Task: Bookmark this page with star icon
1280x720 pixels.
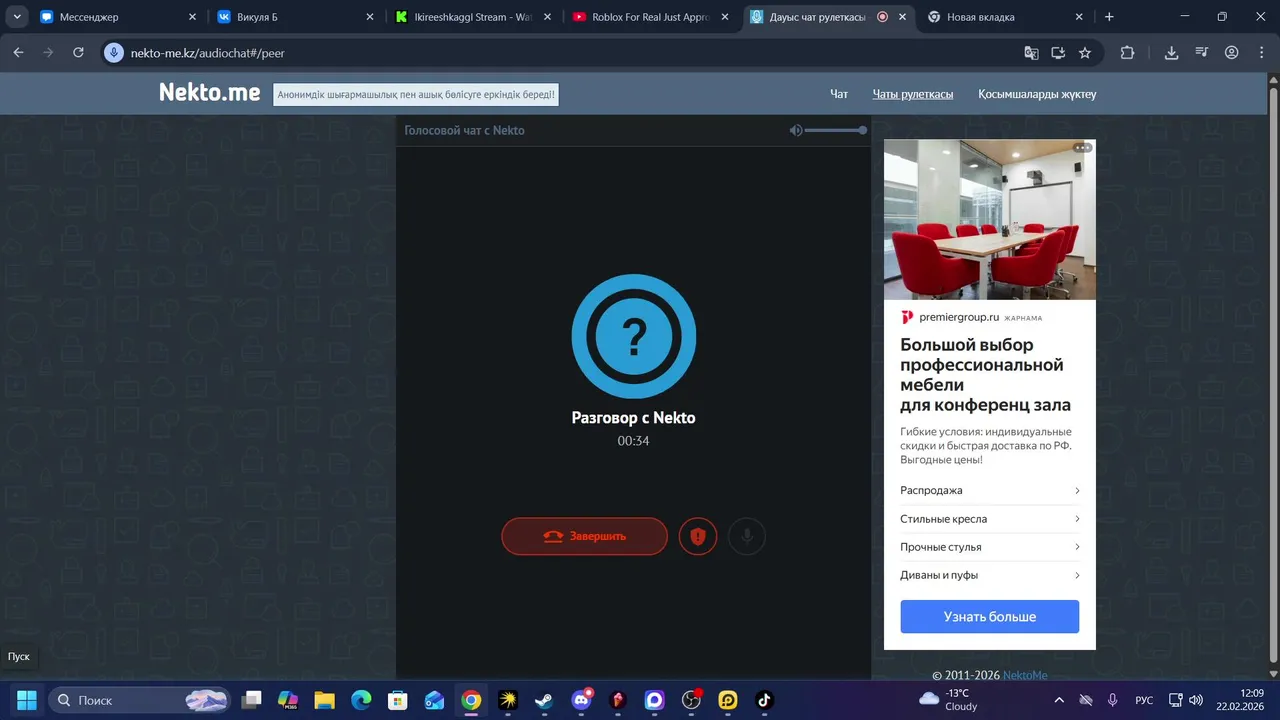Action: [1085, 53]
